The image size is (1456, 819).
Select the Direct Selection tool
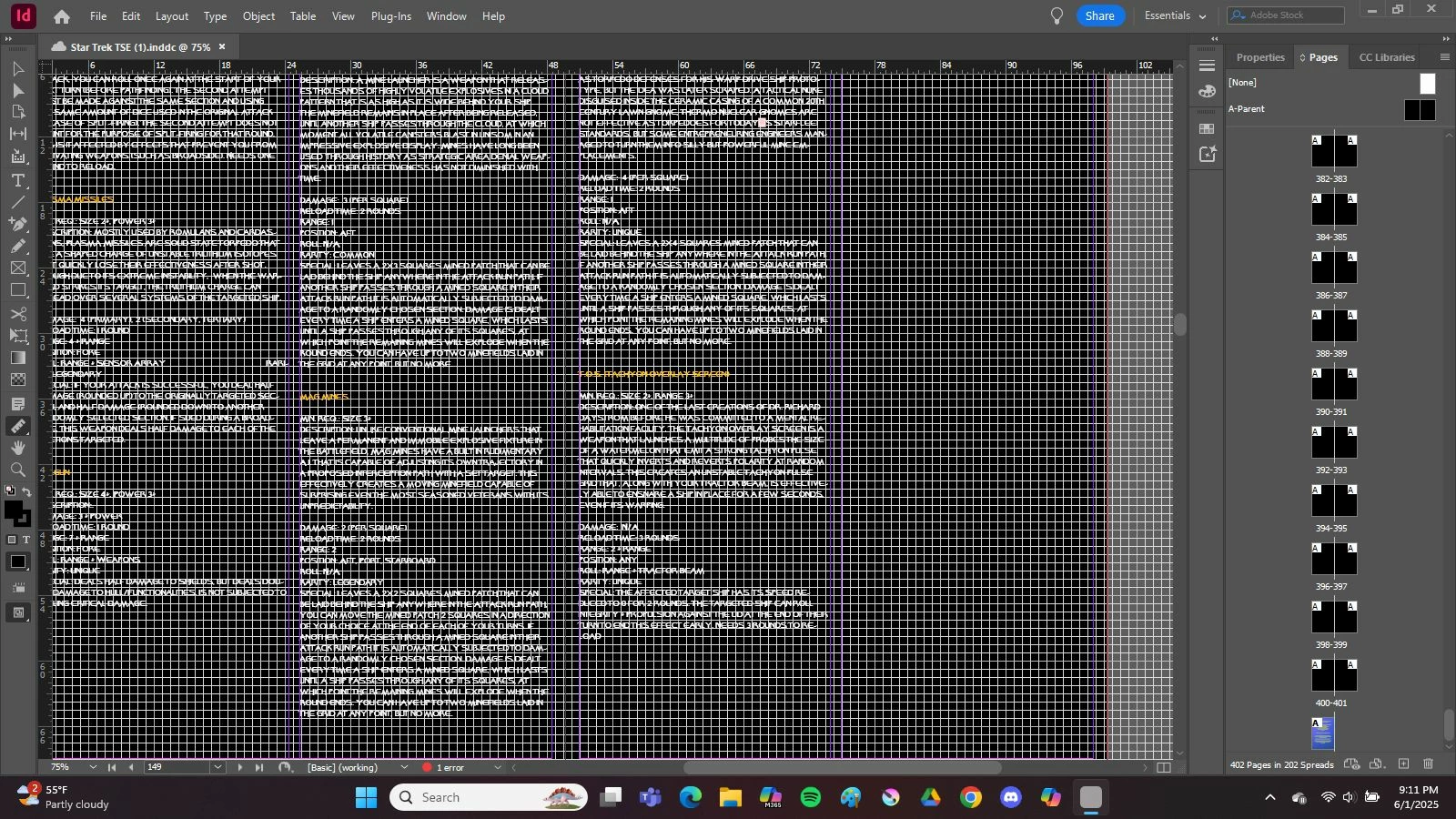coord(18,91)
